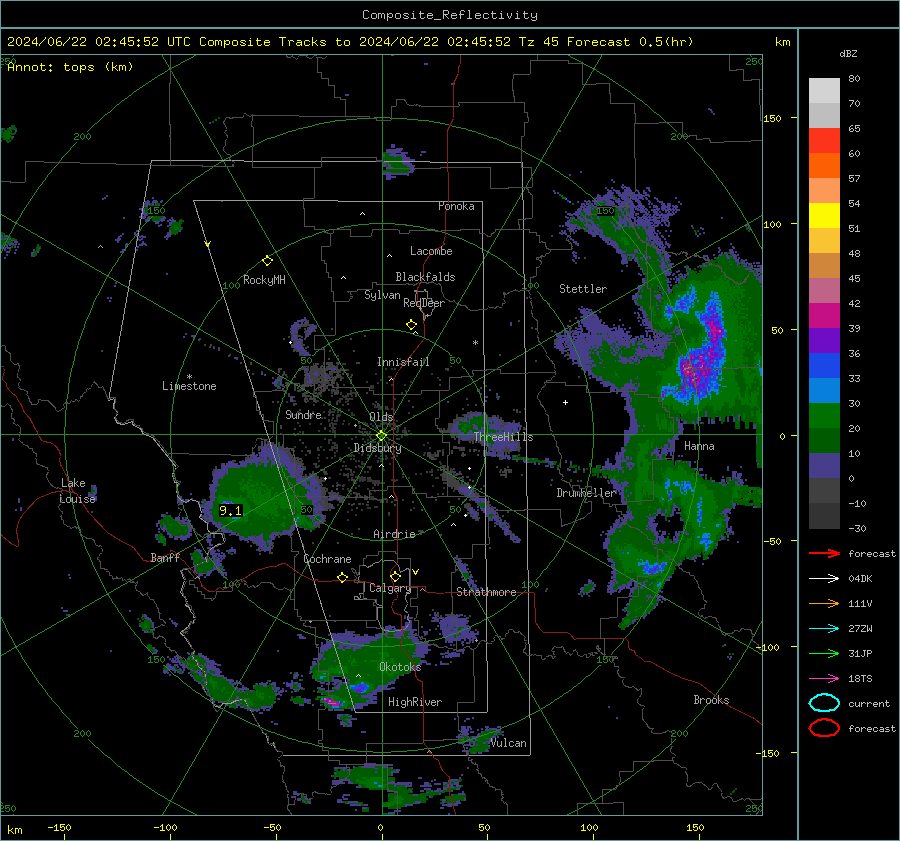Click the green swatch between 30 and 20 dBZ
900x841 pixels.
click(824, 416)
